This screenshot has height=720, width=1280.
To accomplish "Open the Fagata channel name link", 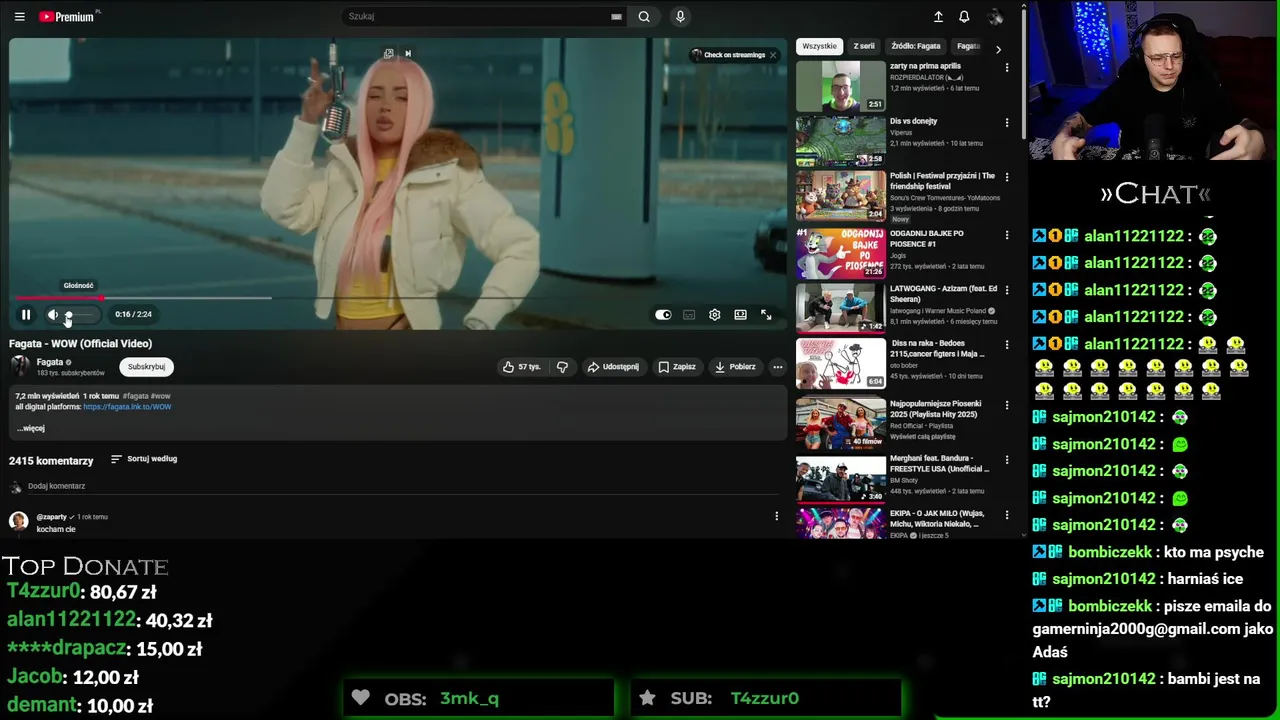I will click(50, 362).
